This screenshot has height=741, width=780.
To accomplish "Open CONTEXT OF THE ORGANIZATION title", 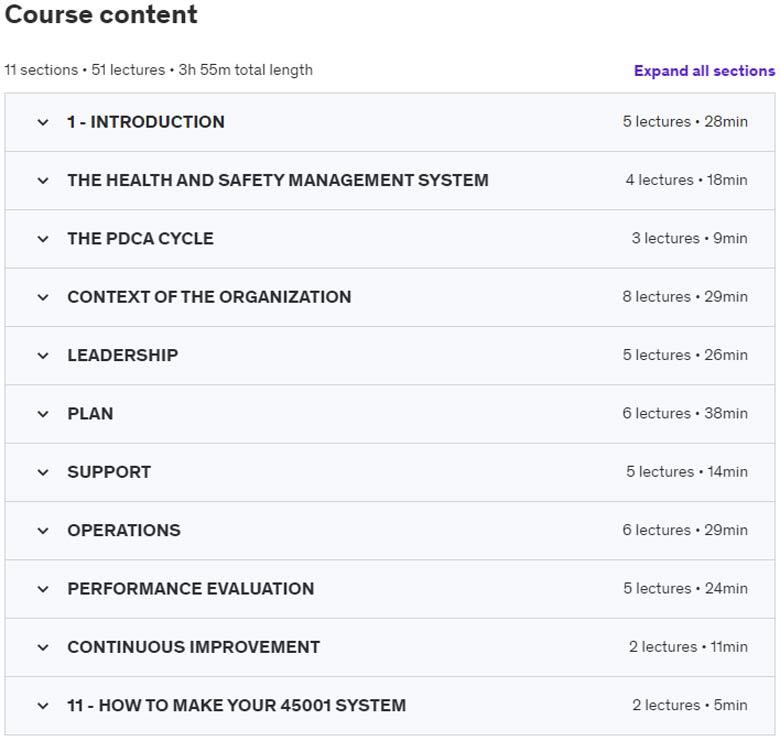I will point(209,297).
